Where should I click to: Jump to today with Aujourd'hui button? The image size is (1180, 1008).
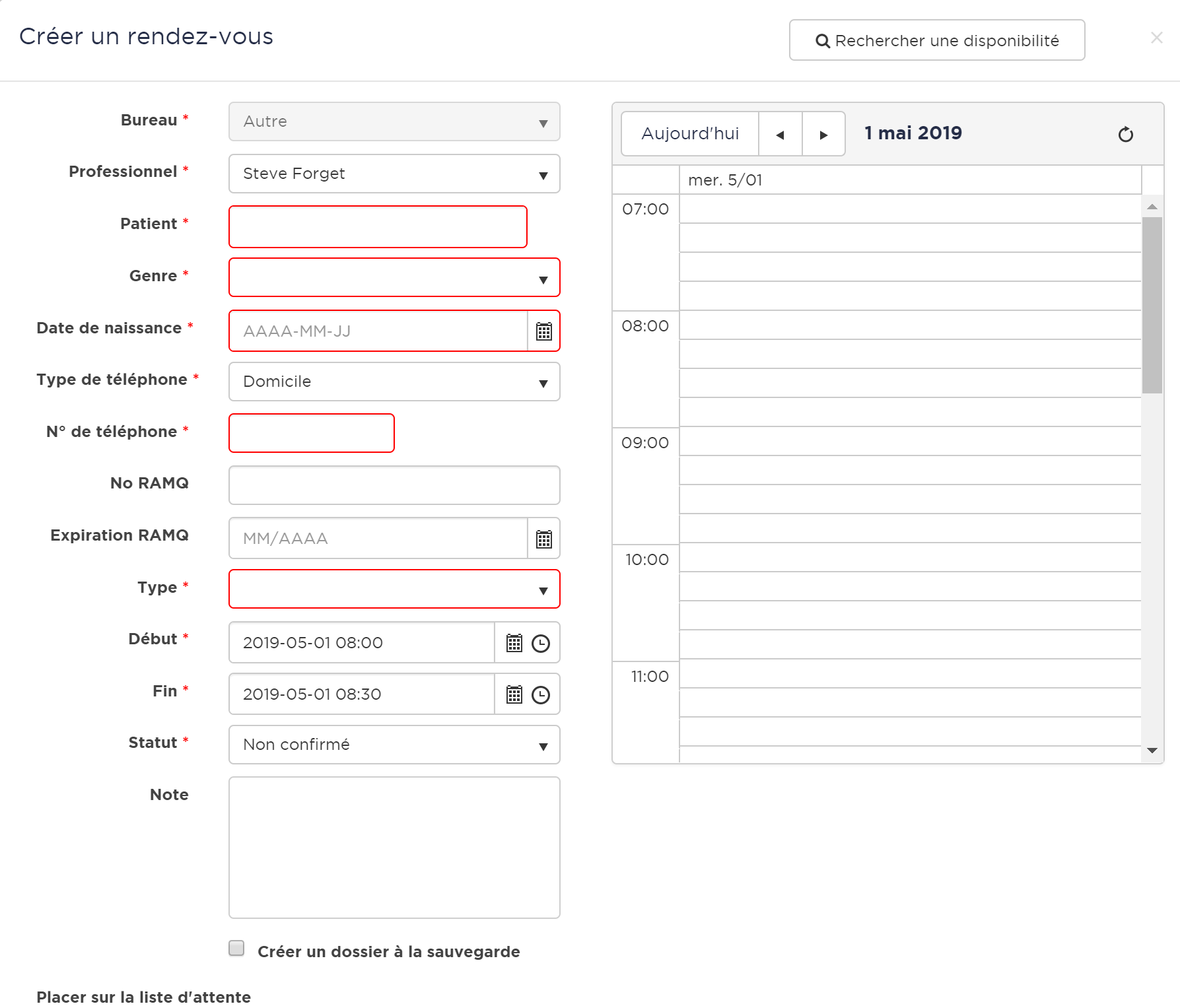[690, 134]
